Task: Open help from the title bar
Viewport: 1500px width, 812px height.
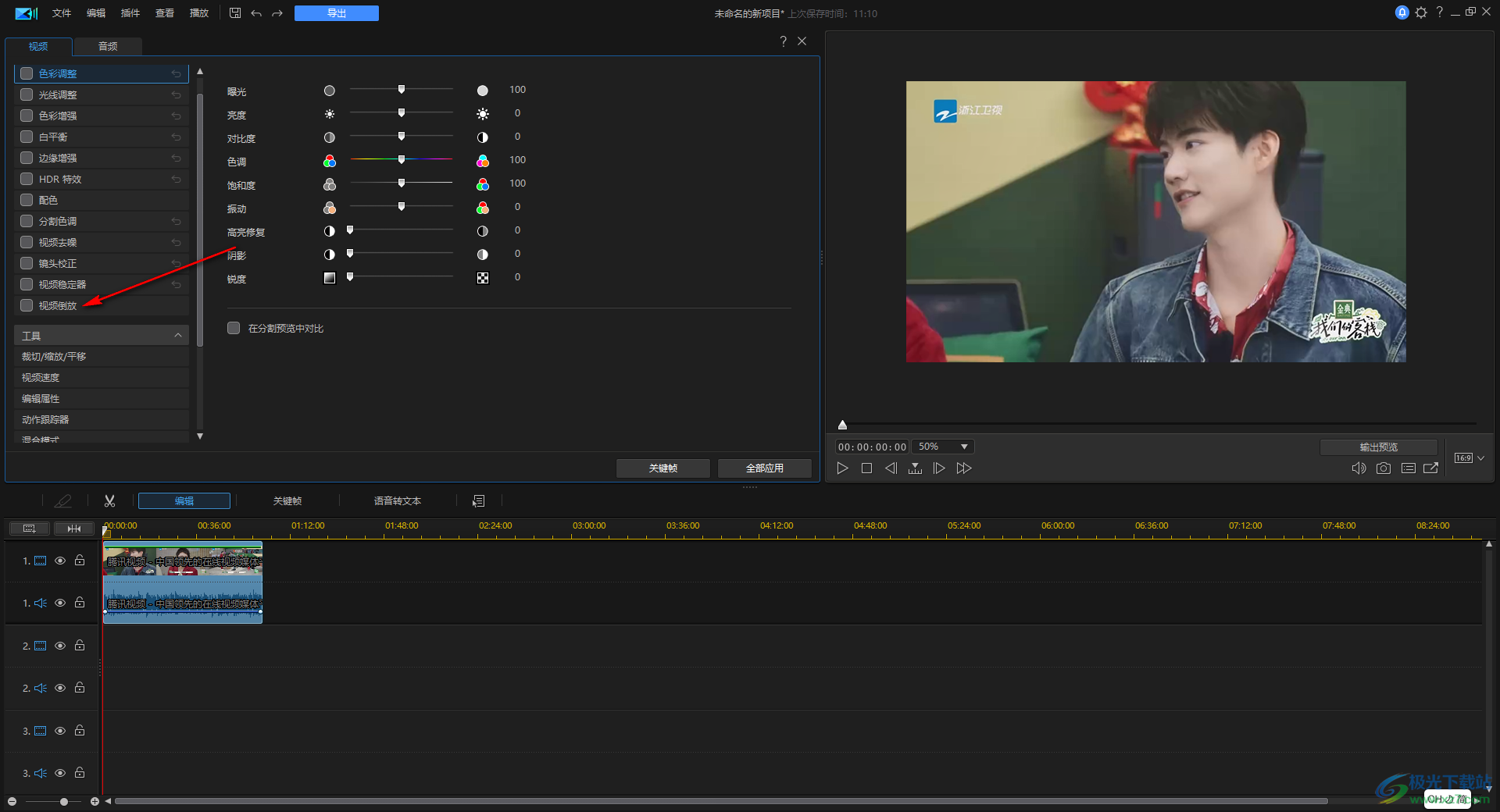Action: (1439, 12)
